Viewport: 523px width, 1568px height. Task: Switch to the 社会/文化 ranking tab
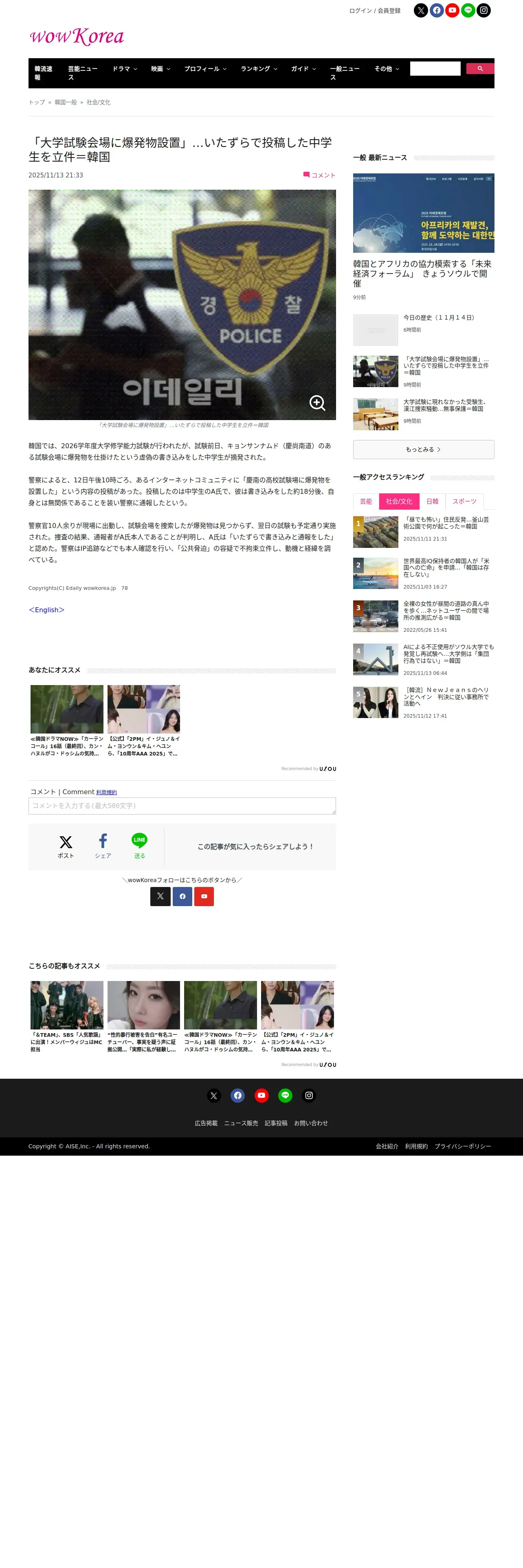coord(399,501)
